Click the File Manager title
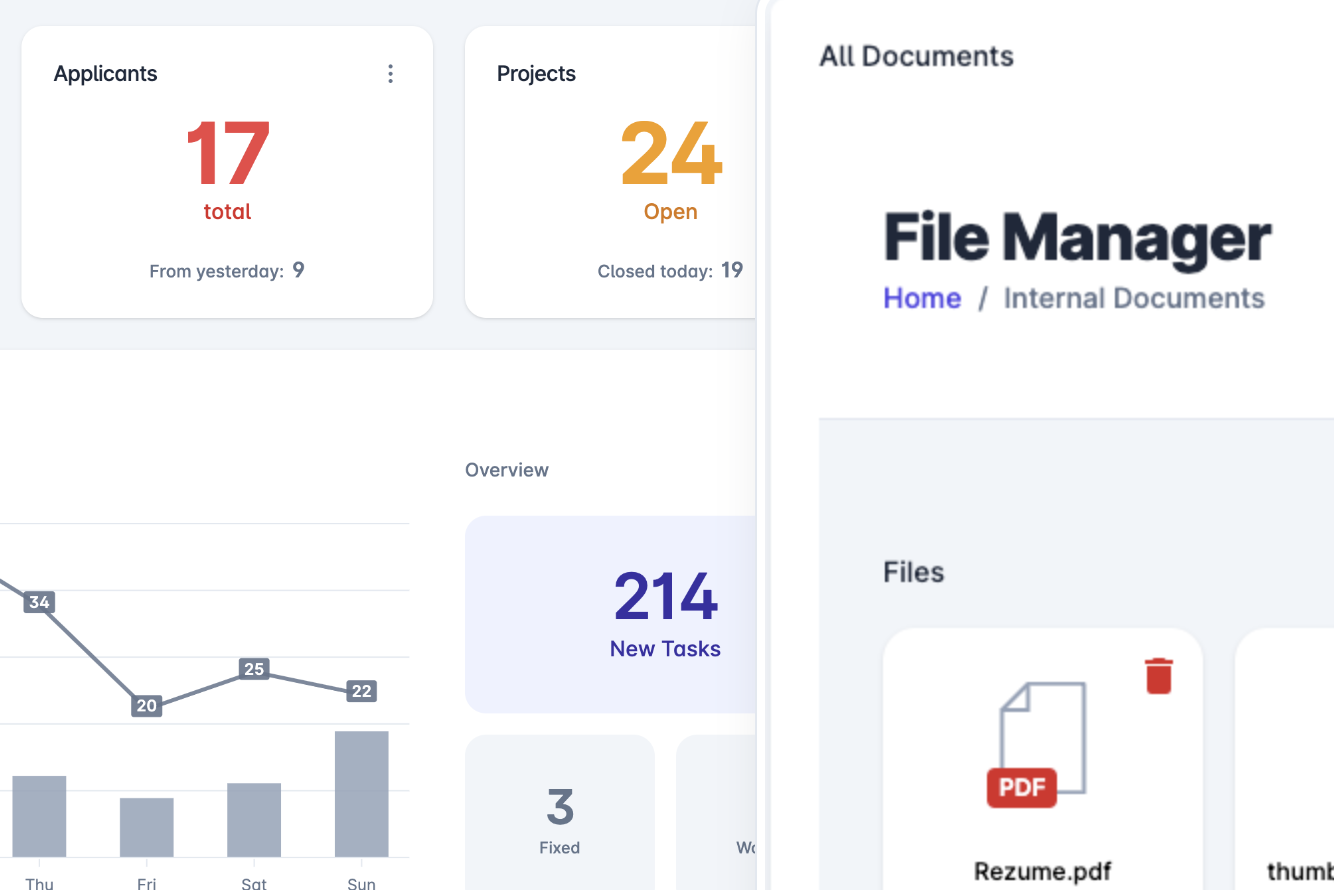This screenshot has width=1334, height=890. coord(1078,239)
